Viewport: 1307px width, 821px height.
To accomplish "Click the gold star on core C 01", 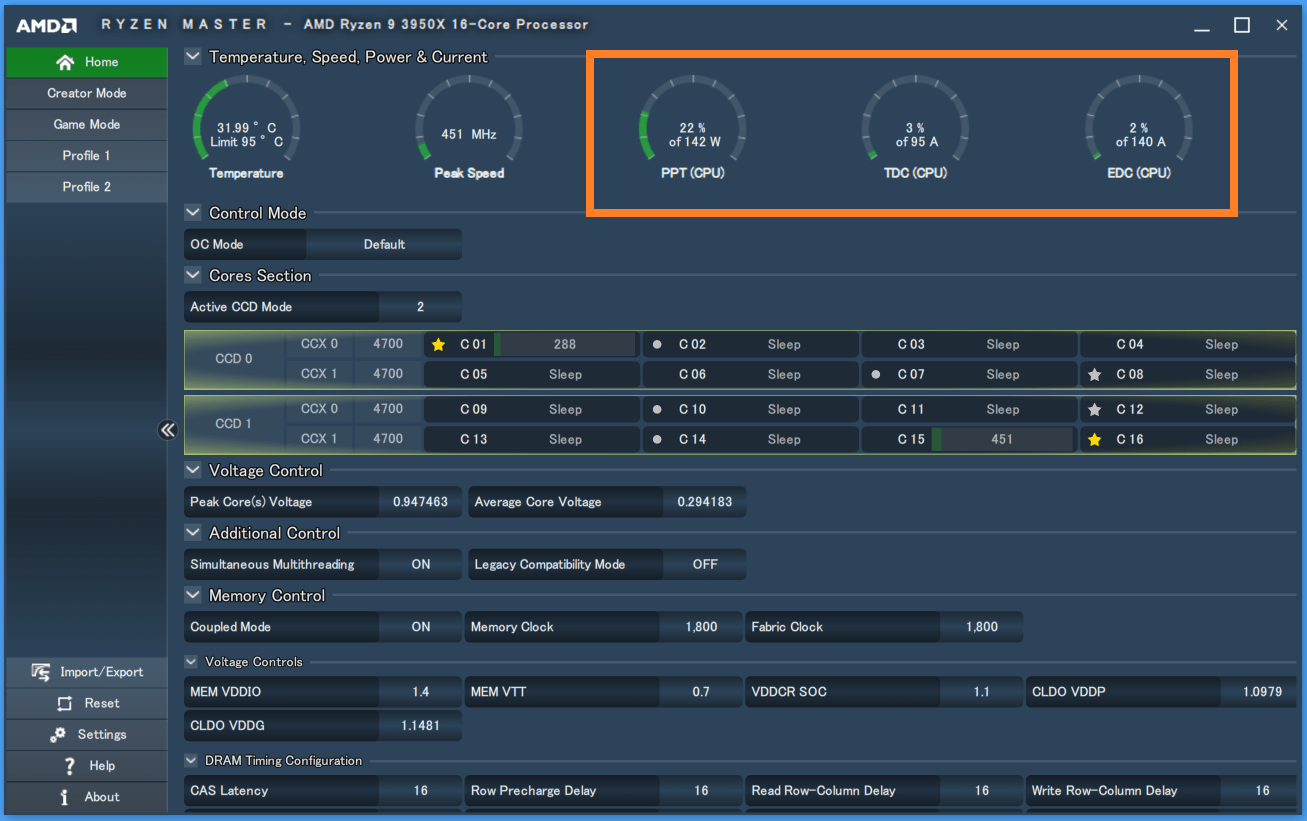I will (x=438, y=344).
